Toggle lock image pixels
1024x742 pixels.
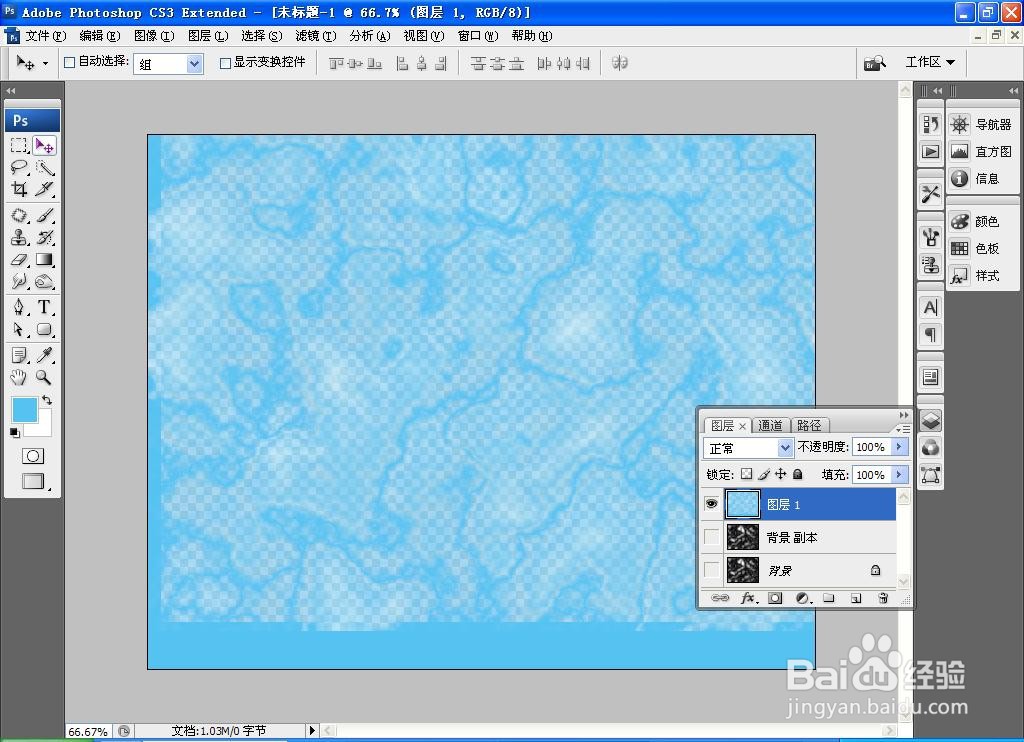point(764,474)
